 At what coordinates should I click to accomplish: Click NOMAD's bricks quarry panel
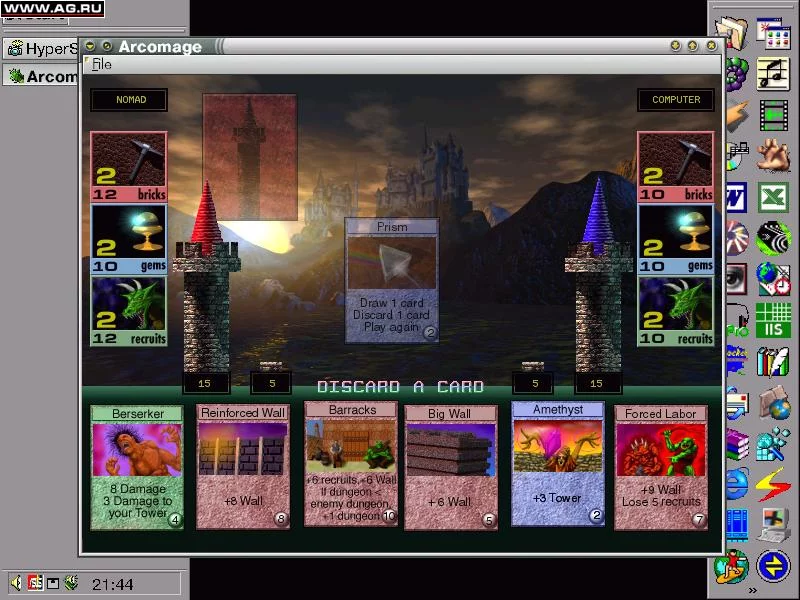pos(129,167)
